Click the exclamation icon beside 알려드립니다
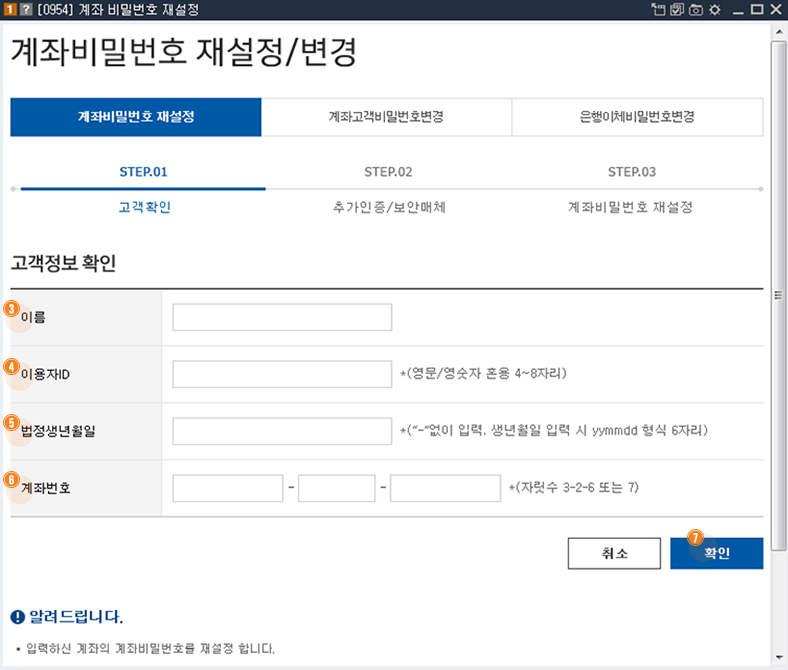This screenshot has height=670, width=788. [17, 614]
